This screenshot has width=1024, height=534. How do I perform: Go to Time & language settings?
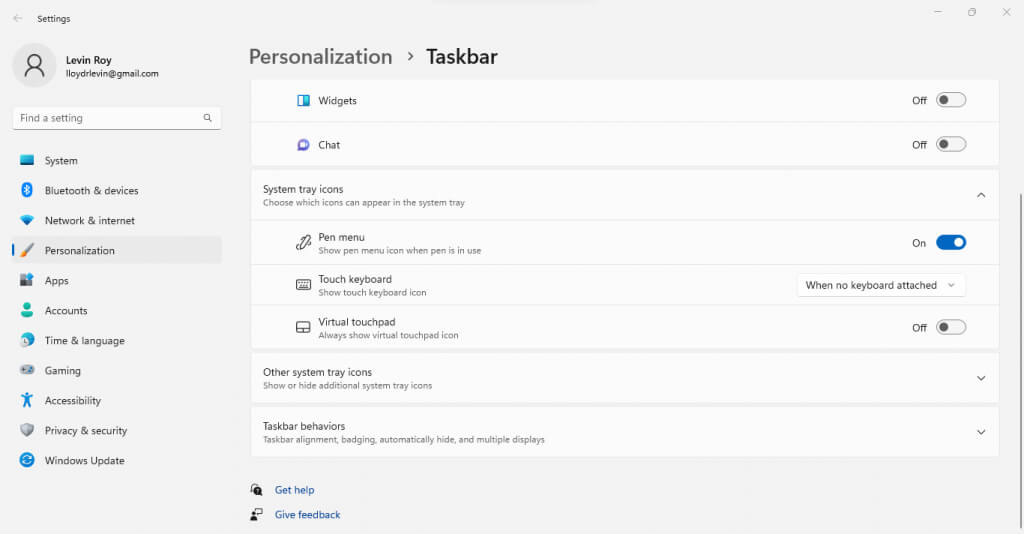(84, 341)
